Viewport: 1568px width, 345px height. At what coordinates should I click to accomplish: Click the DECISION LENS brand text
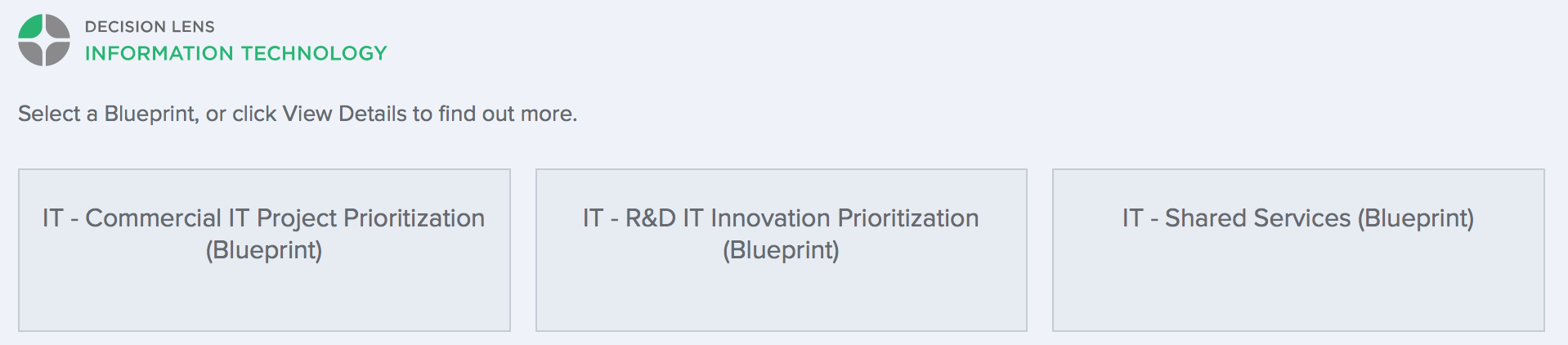150,27
